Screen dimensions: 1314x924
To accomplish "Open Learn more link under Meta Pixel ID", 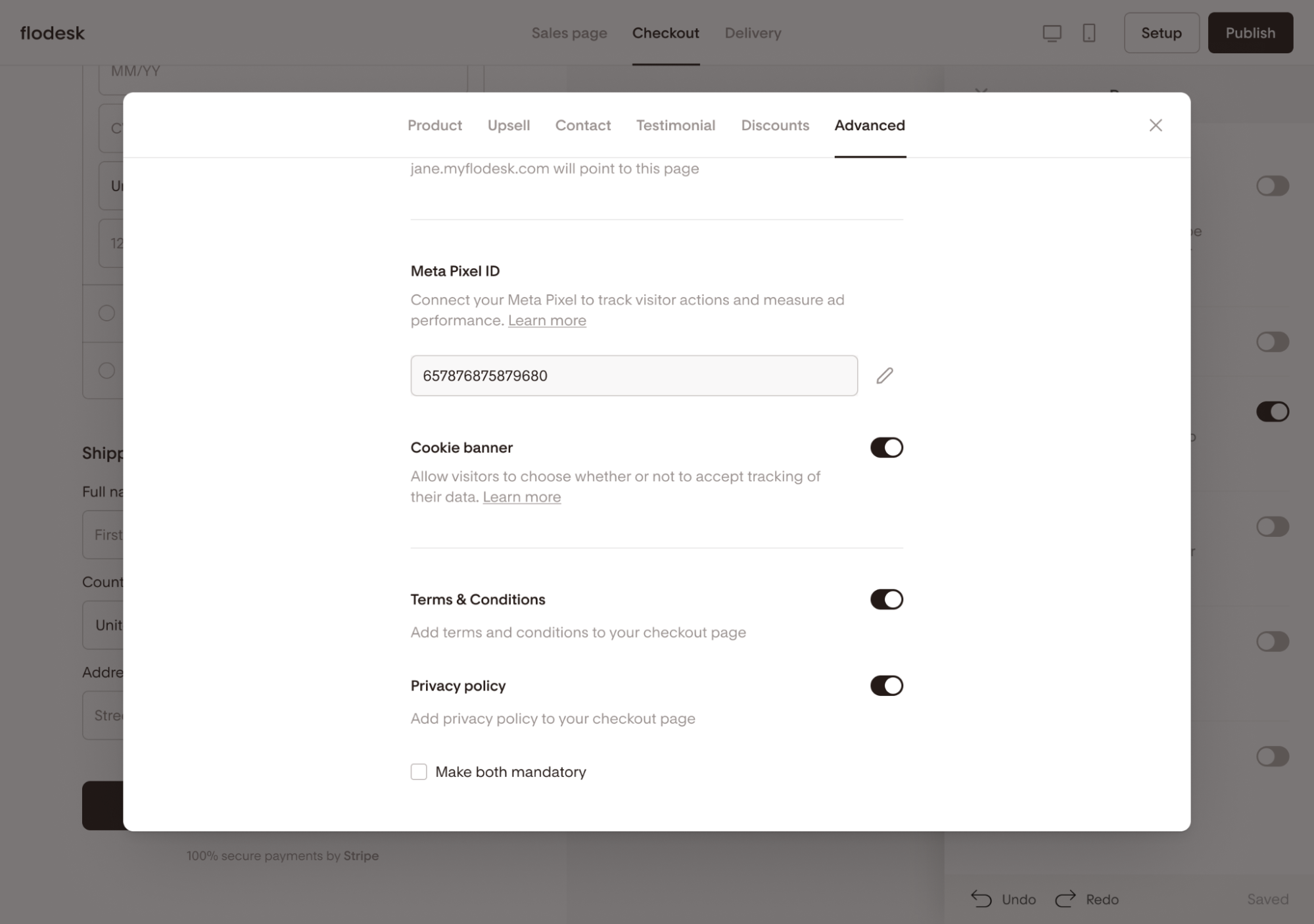I will click(546, 321).
